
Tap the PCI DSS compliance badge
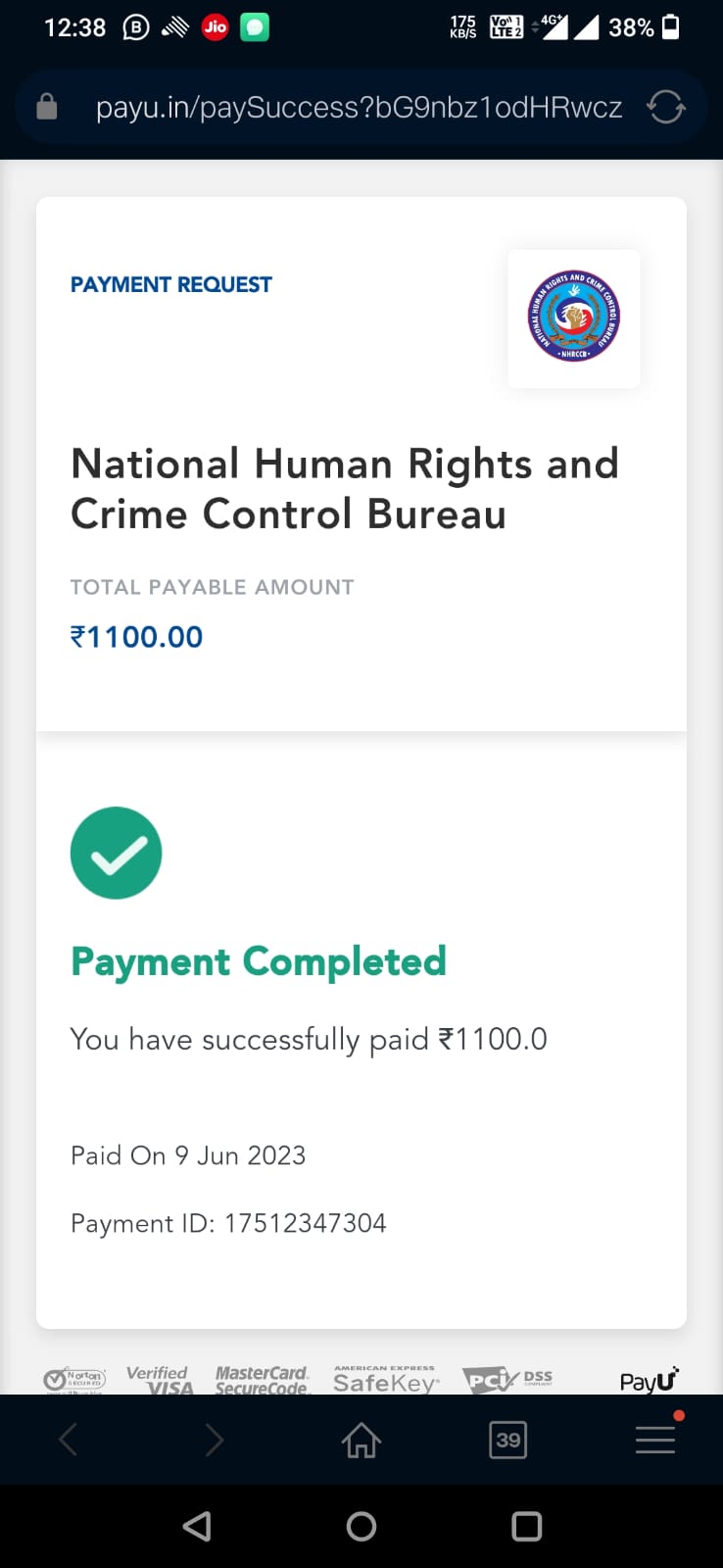pyautogui.click(x=506, y=1380)
